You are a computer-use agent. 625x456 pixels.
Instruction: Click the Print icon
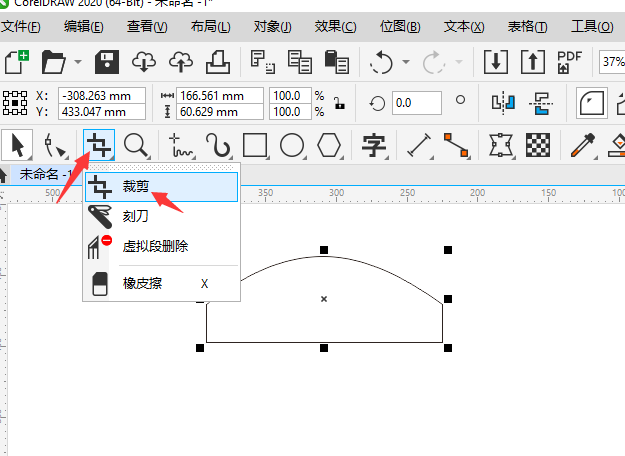[219, 62]
